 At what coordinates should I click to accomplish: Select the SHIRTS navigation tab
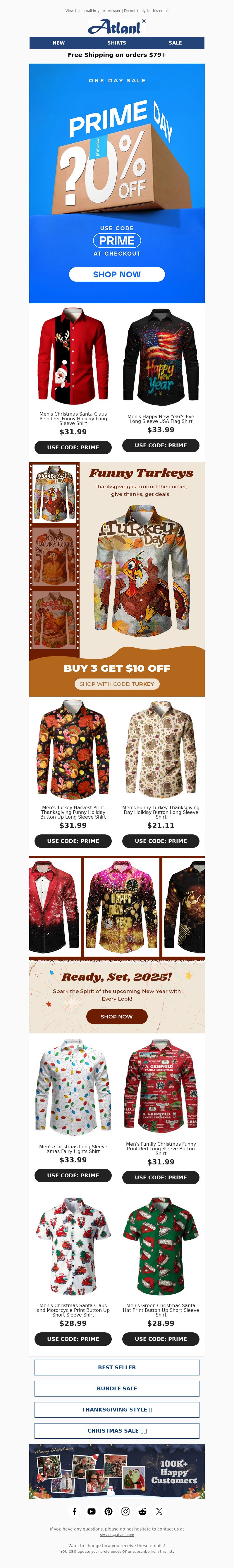coord(117,42)
